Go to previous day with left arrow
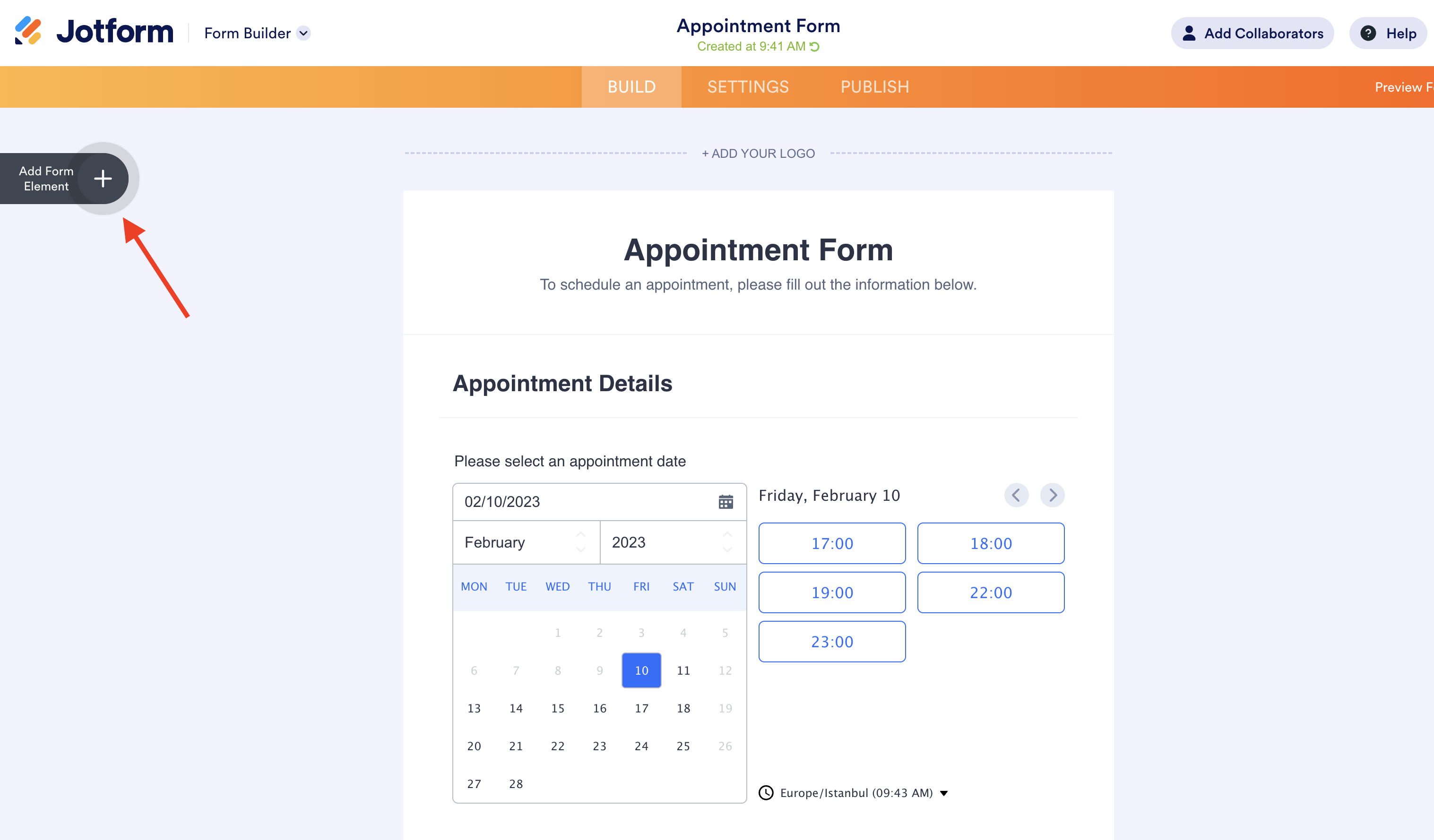The height and width of the screenshot is (840, 1434). click(1016, 495)
